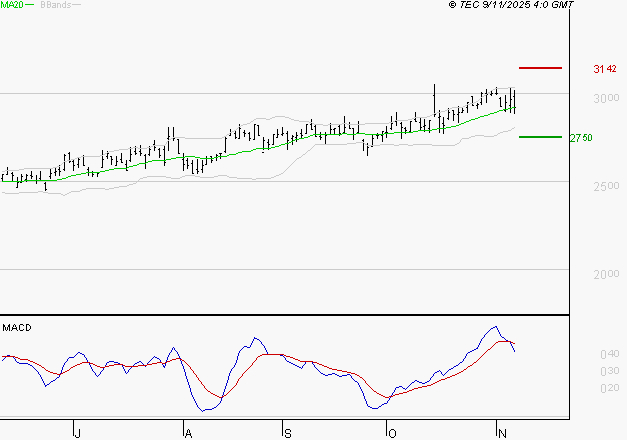The height and width of the screenshot is (440, 627).
Task: Click the MACD panel title
Action: tap(17, 328)
